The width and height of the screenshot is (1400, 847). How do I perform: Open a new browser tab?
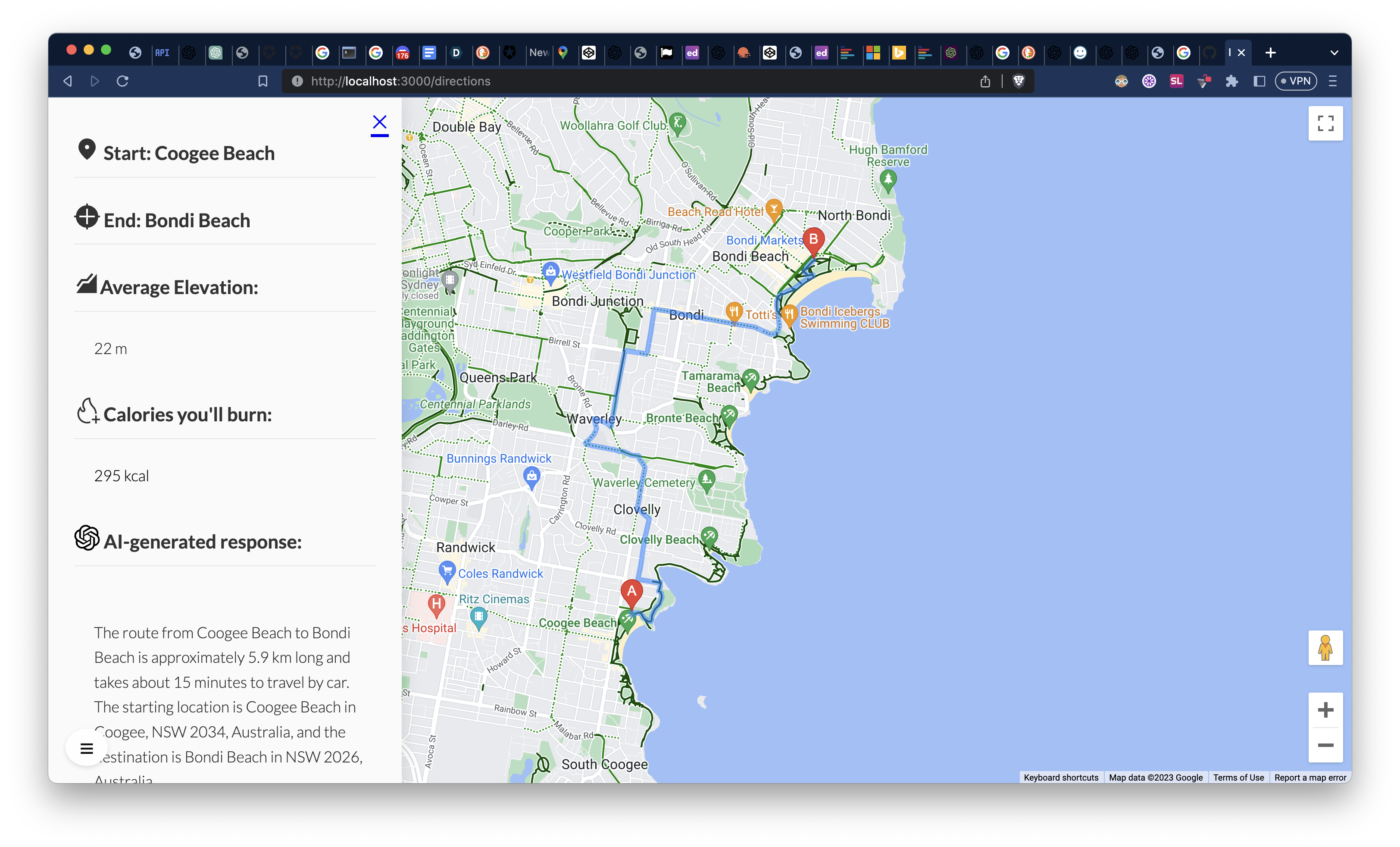[1270, 53]
